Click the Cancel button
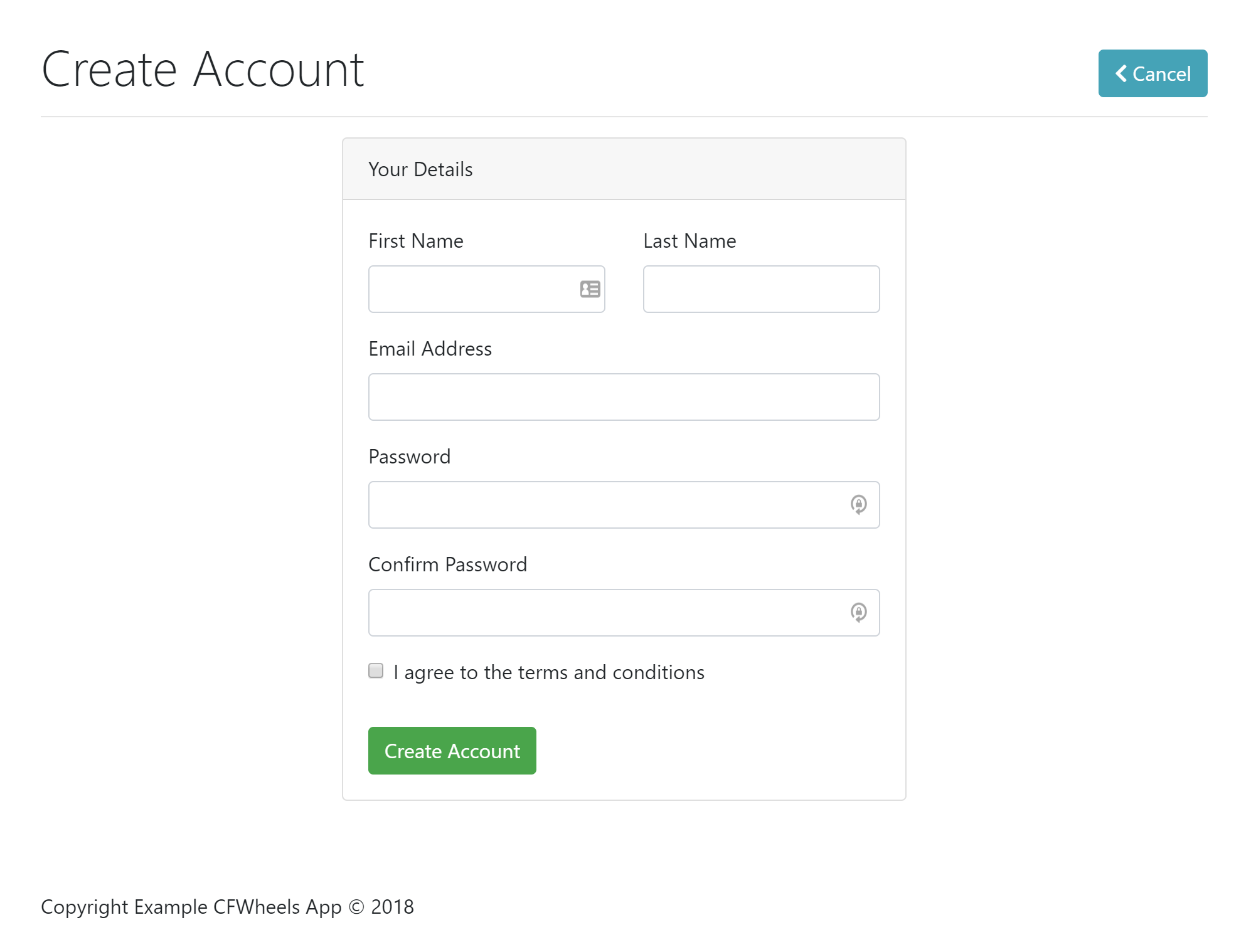 (x=1152, y=73)
